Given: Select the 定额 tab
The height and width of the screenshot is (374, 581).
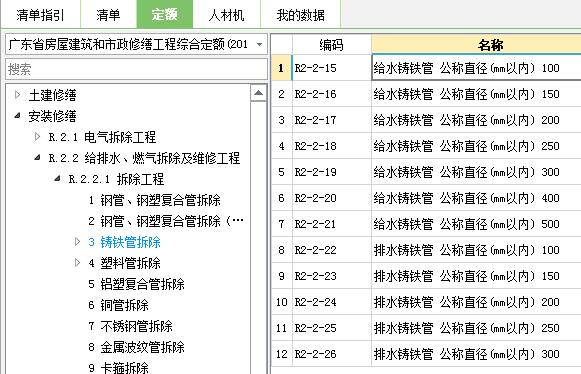Looking at the screenshot, I should (x=165, y=14).
